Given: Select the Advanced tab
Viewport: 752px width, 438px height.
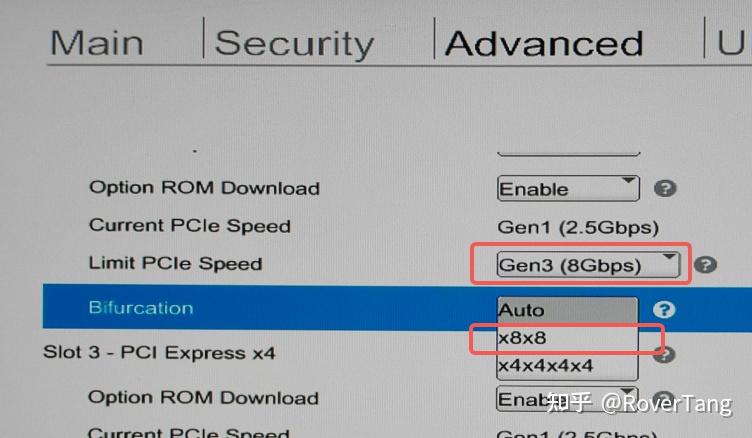Looking at the screenshot, I should click(x=543, y=44).
